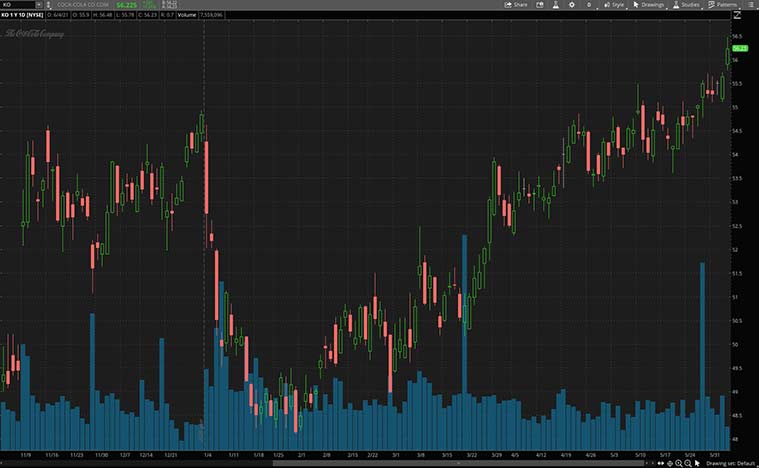Click the green current price label bubble

(739, 48)
